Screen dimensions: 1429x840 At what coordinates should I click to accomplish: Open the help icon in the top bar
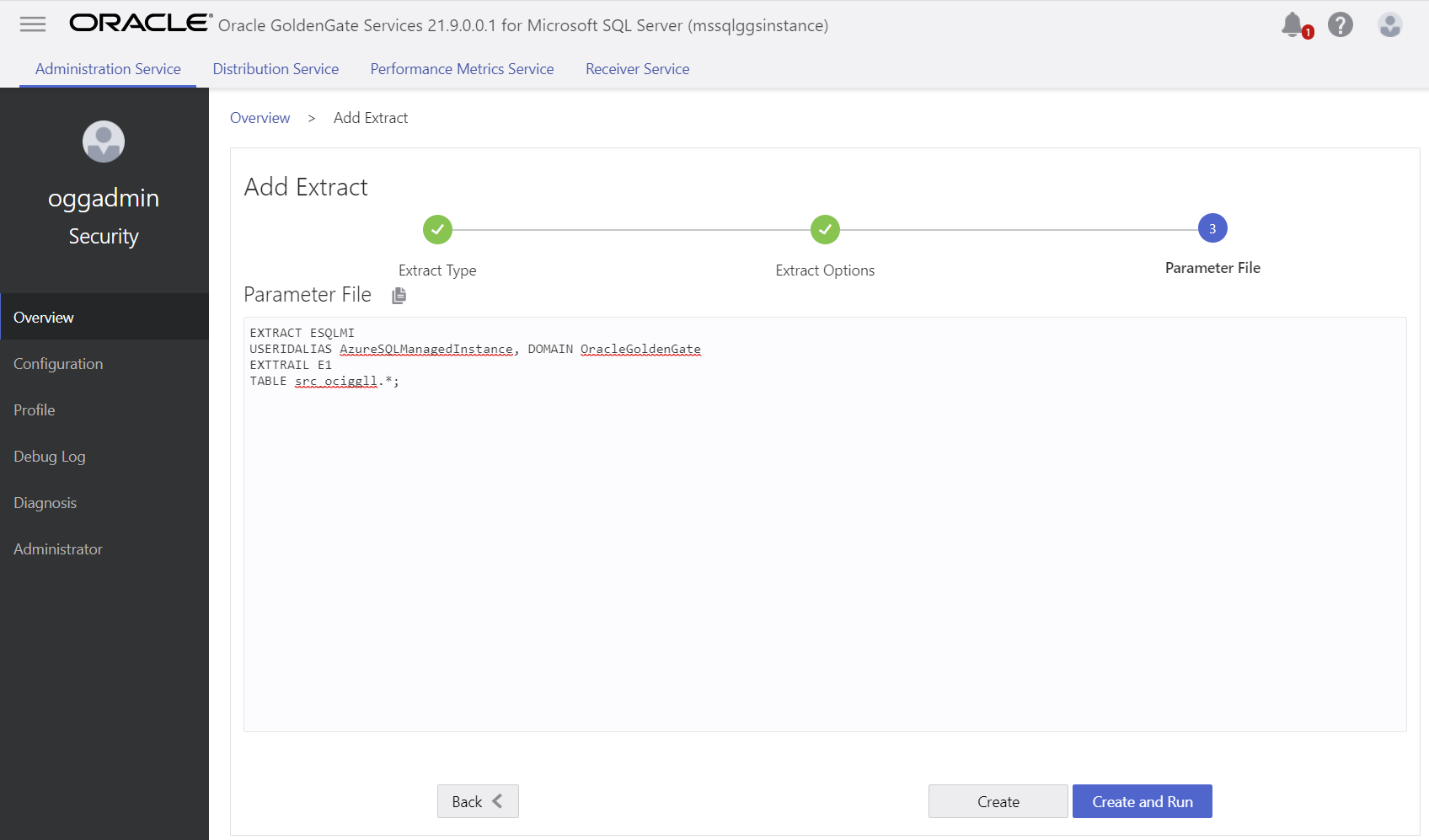pos(1341,24)
